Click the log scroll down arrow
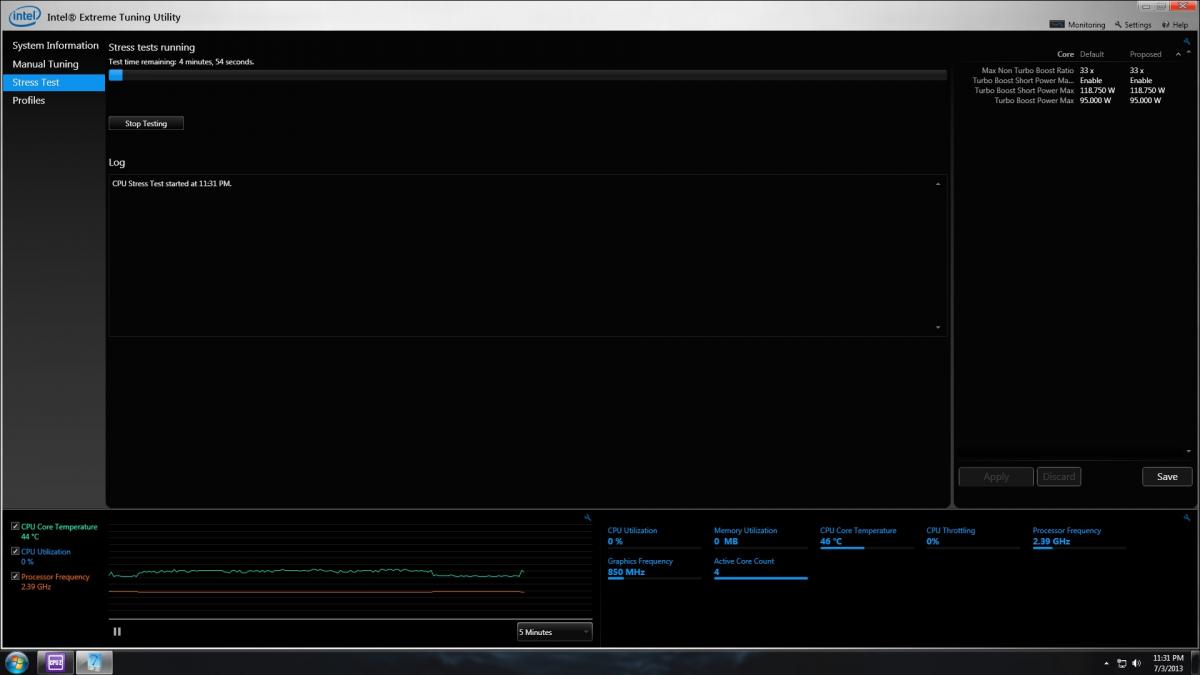The image size is (1200, 675). (938, 327)
